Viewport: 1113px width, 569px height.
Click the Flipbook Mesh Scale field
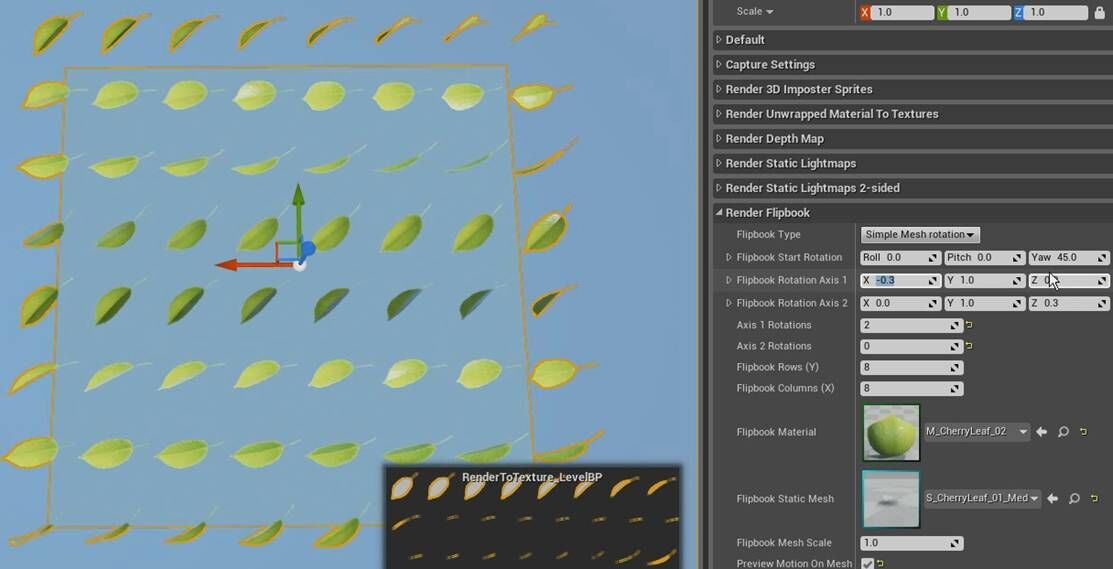click(911, 543)
